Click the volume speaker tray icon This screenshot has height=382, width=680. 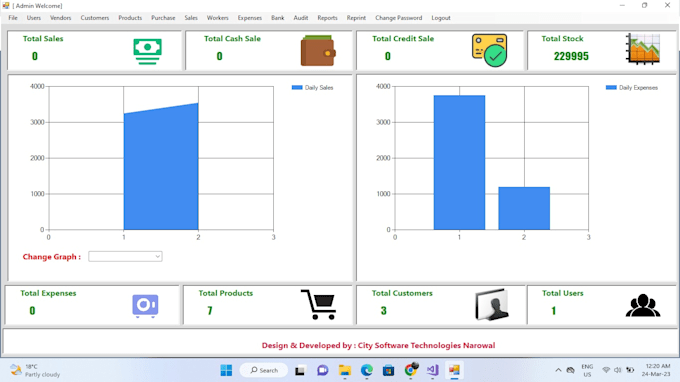click(618, 370)
